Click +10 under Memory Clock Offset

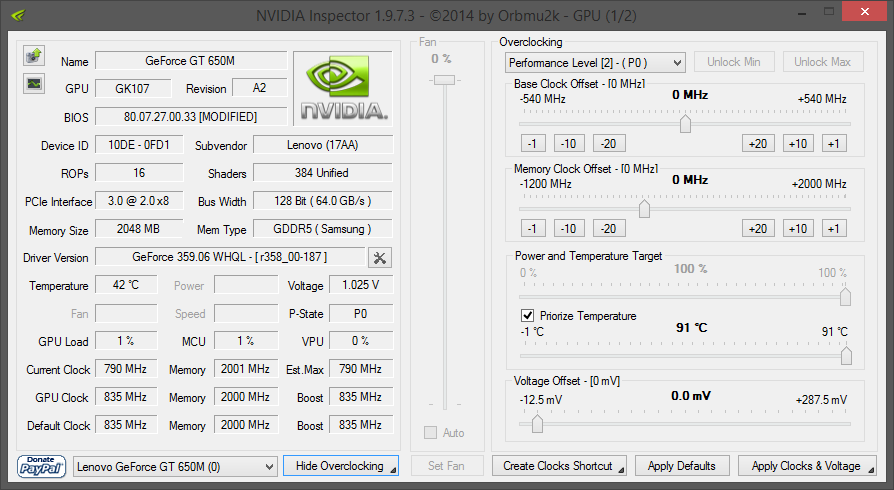point(798,229)
